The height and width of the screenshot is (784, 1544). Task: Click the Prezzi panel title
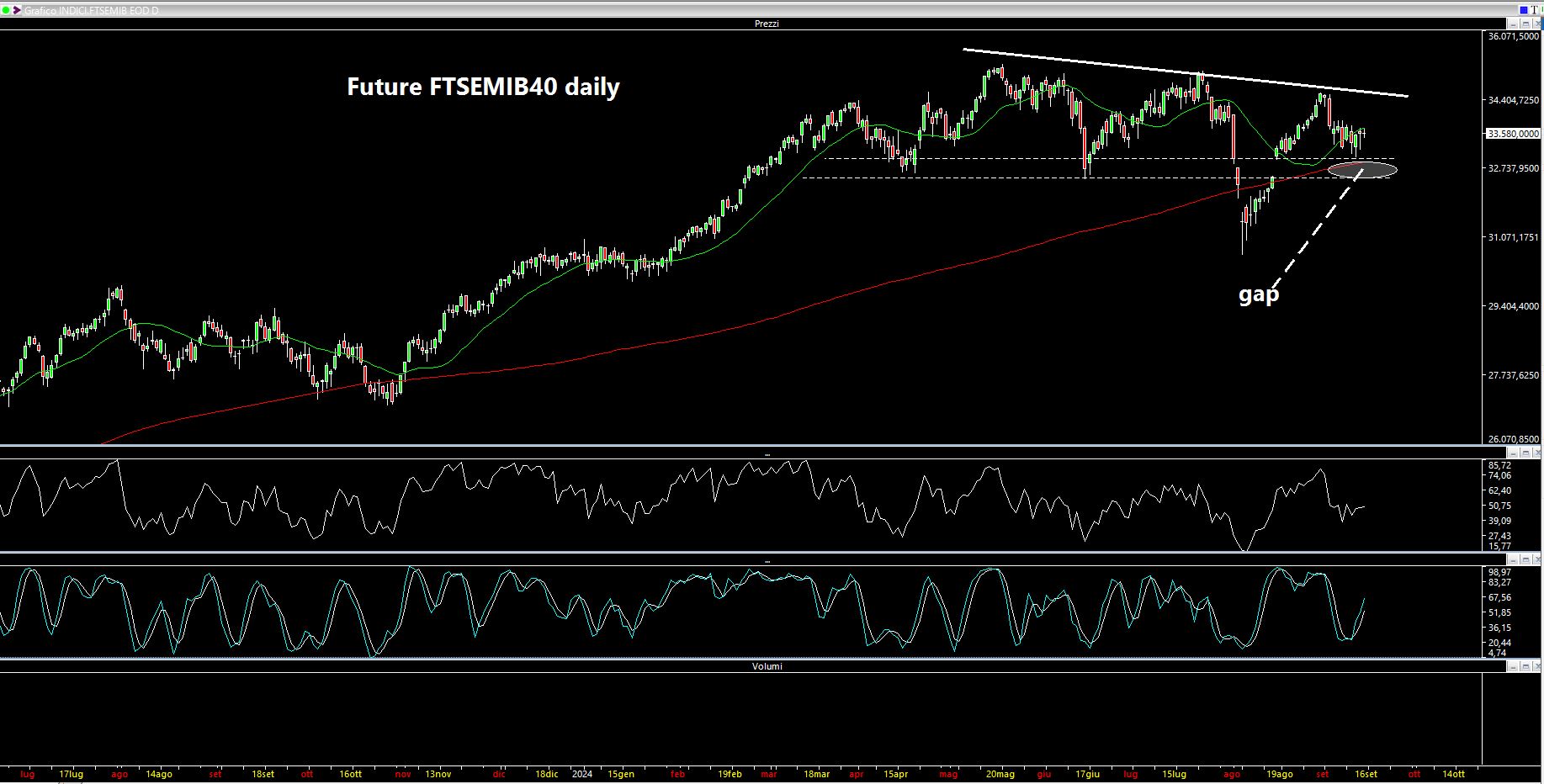767,24
